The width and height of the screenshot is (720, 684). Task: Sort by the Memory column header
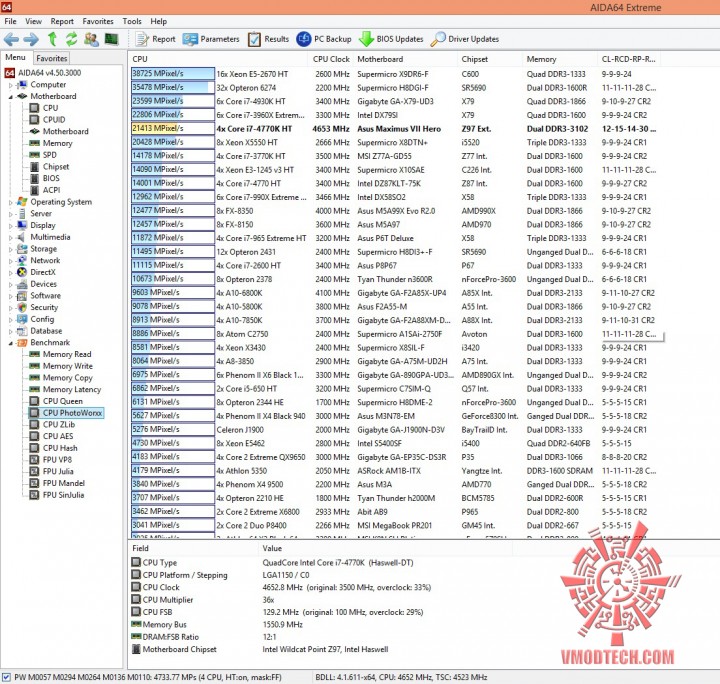pos(561,59)
